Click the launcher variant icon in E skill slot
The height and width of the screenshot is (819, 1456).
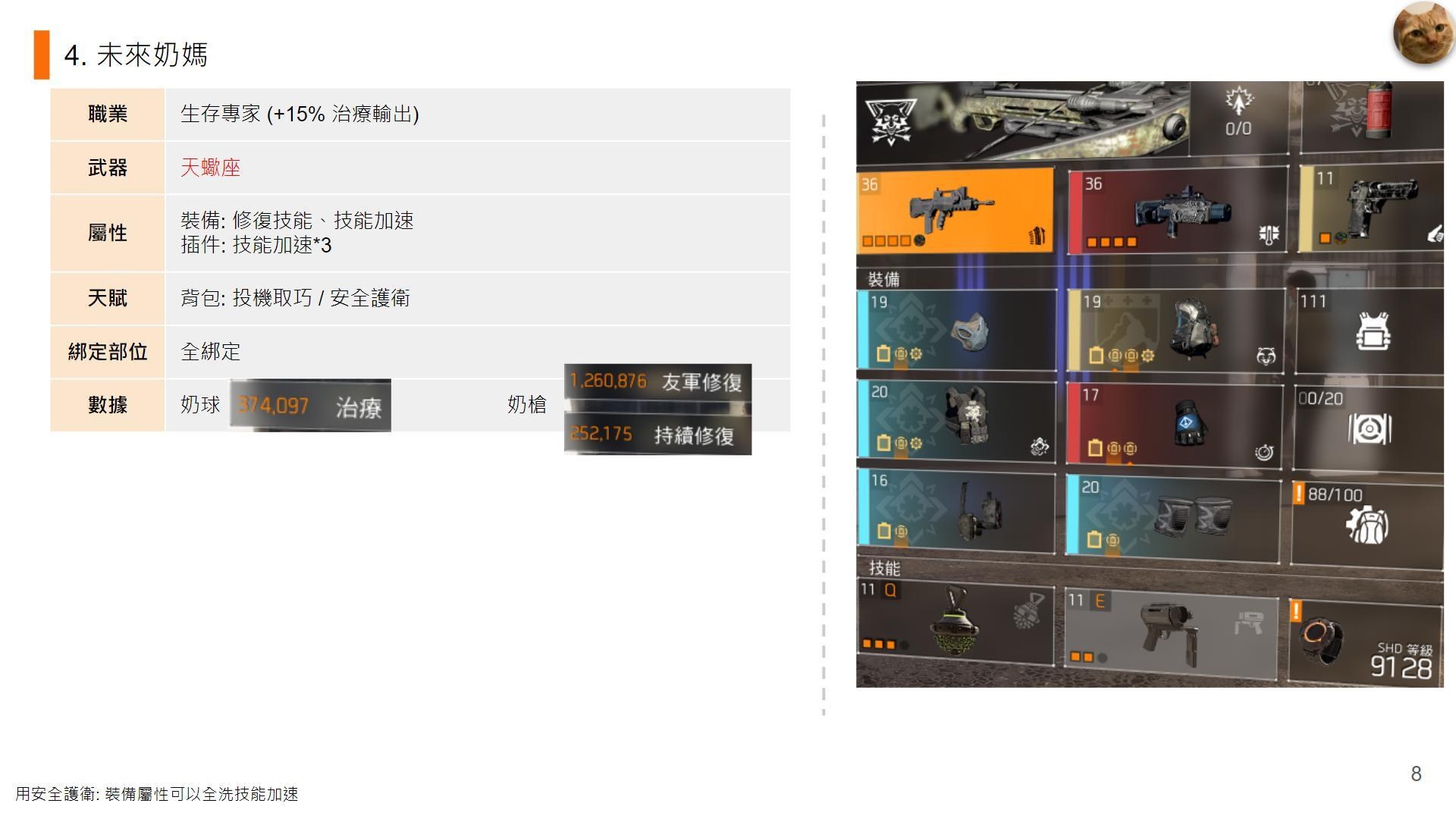(x=1248, y=623)
